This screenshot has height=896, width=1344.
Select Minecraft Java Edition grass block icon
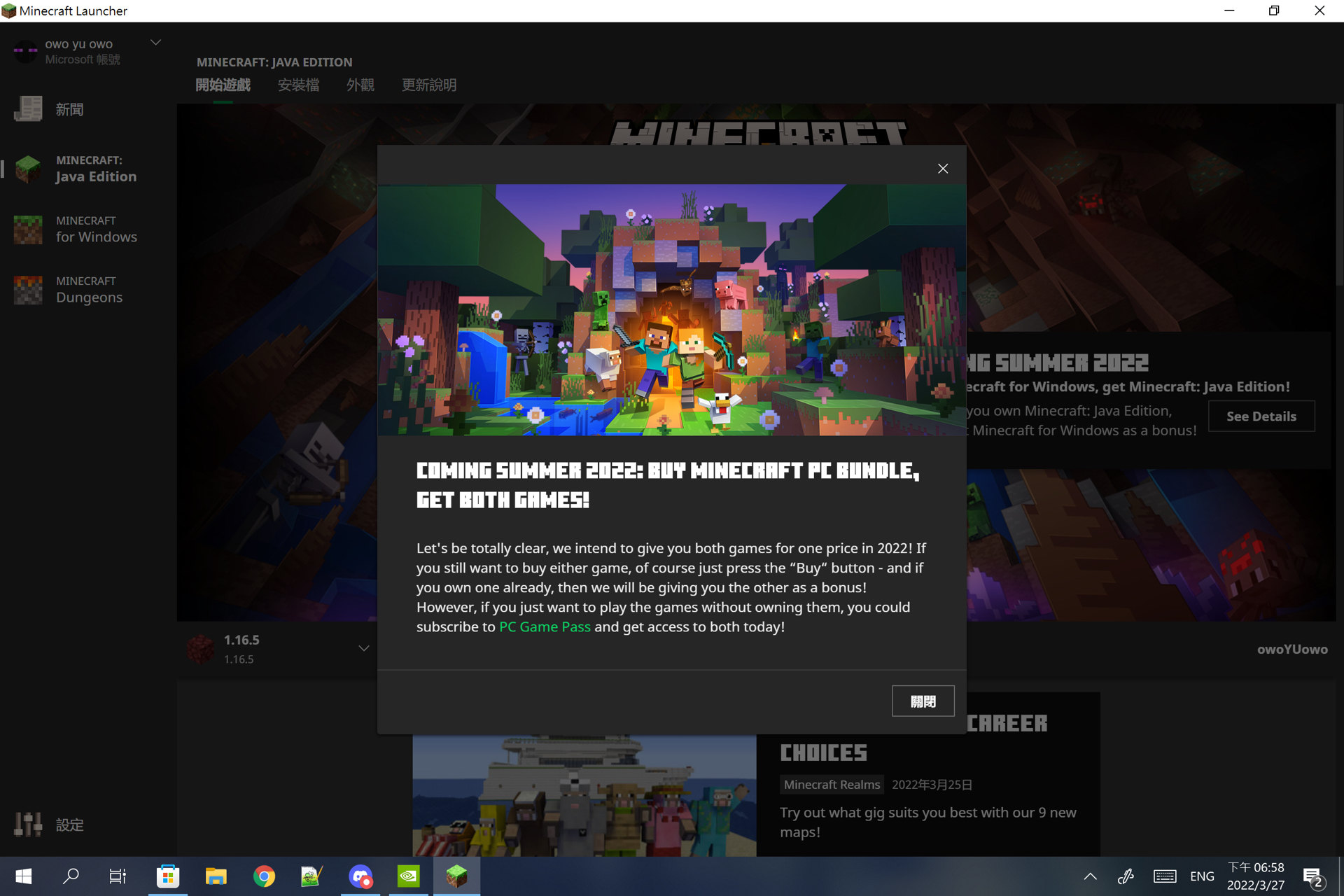pos(28,169)
